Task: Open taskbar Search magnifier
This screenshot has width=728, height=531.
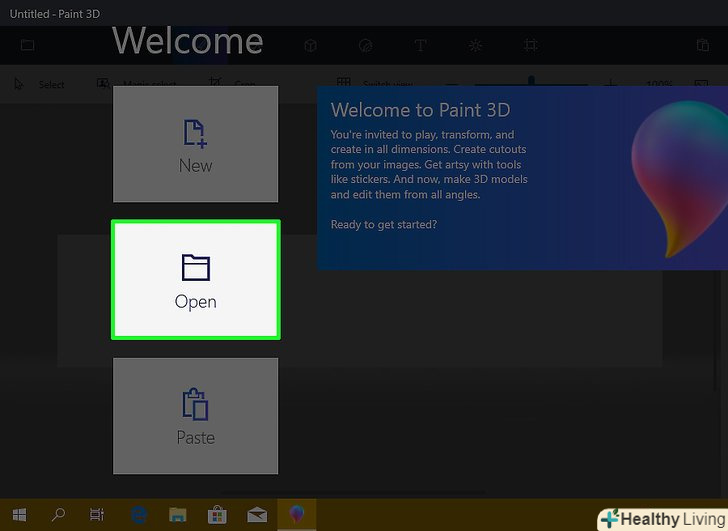Action: (58, 514)
